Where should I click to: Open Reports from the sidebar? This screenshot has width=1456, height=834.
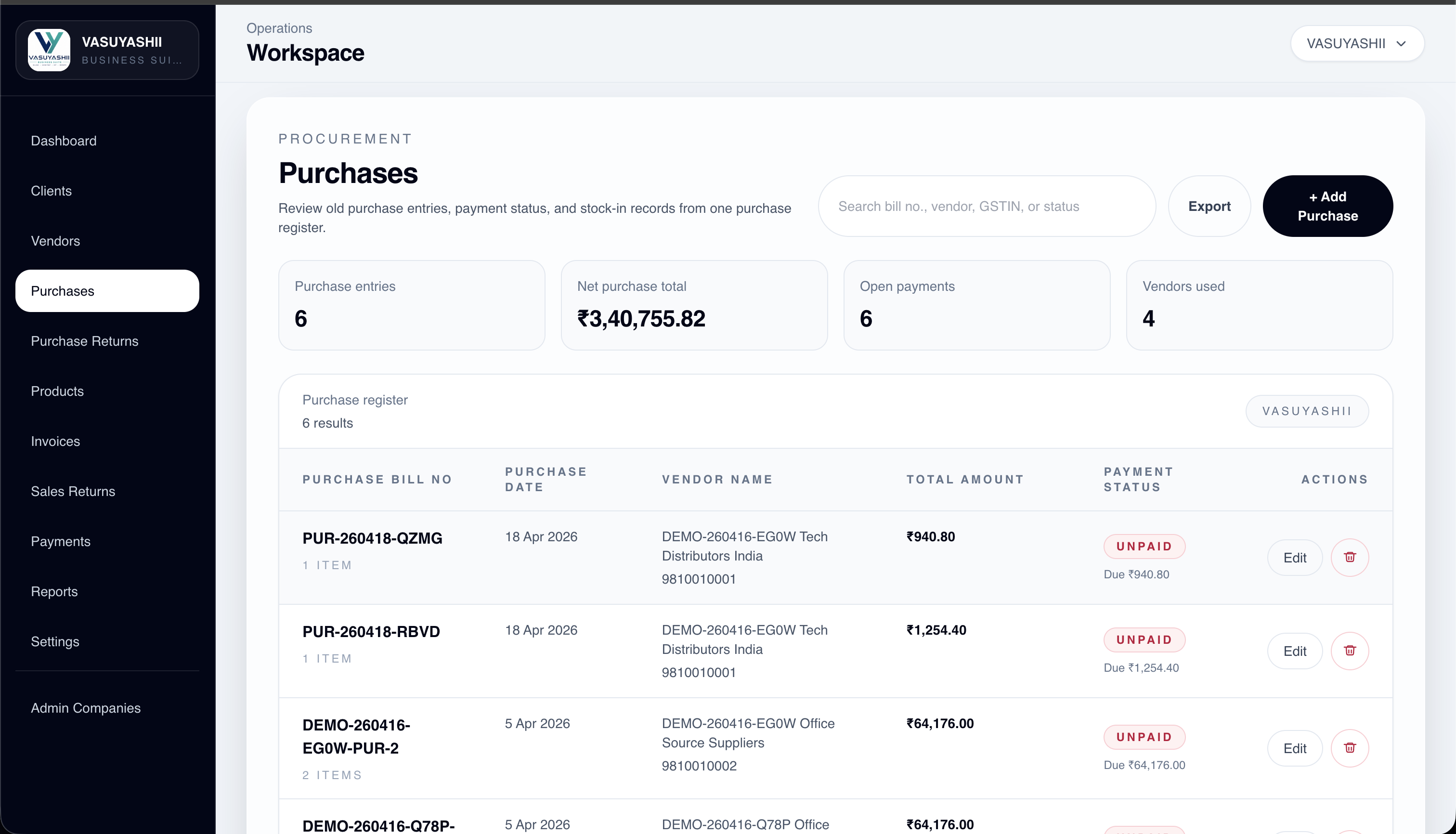click(107, 592)
